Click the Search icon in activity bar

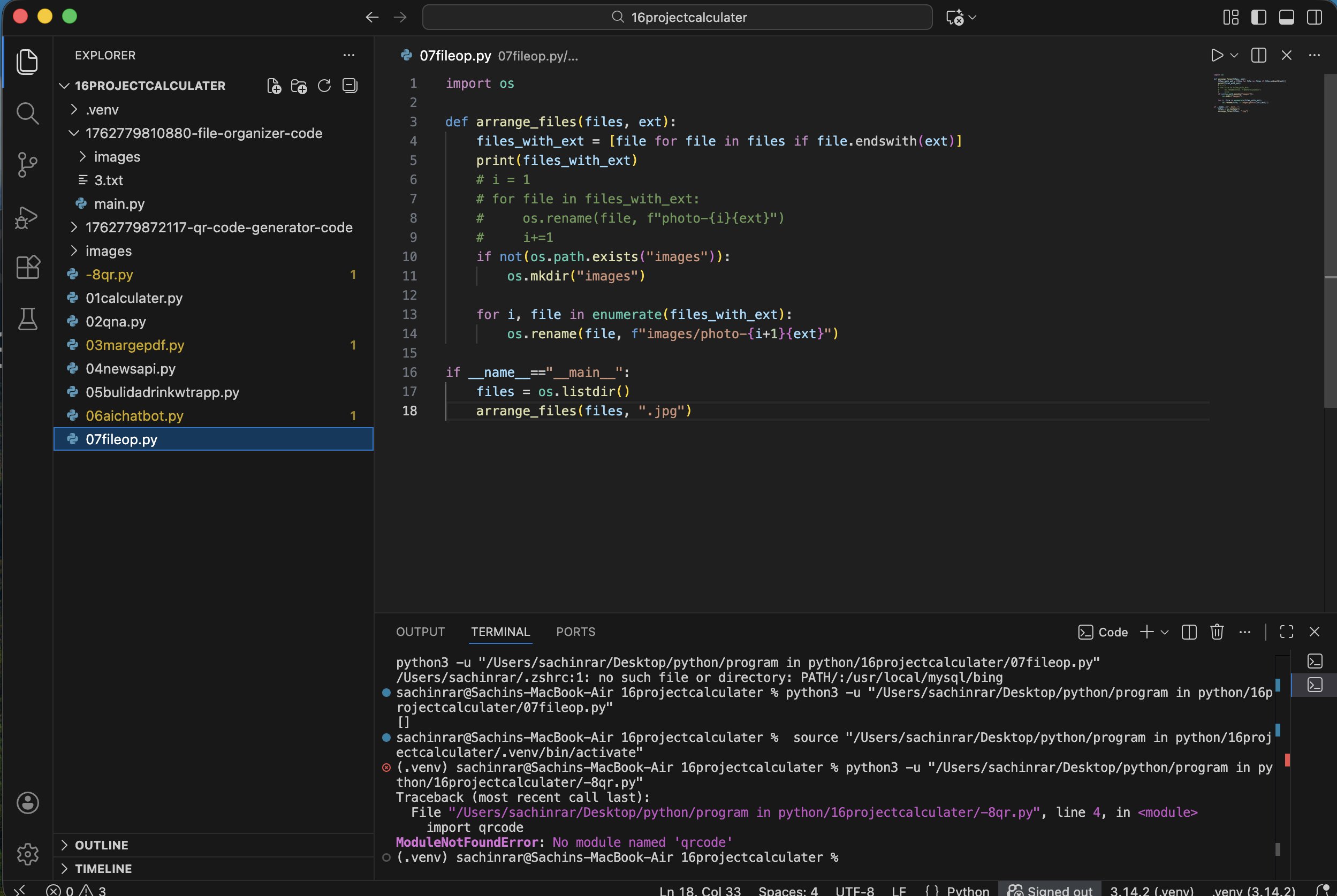[x=27, y=113]
